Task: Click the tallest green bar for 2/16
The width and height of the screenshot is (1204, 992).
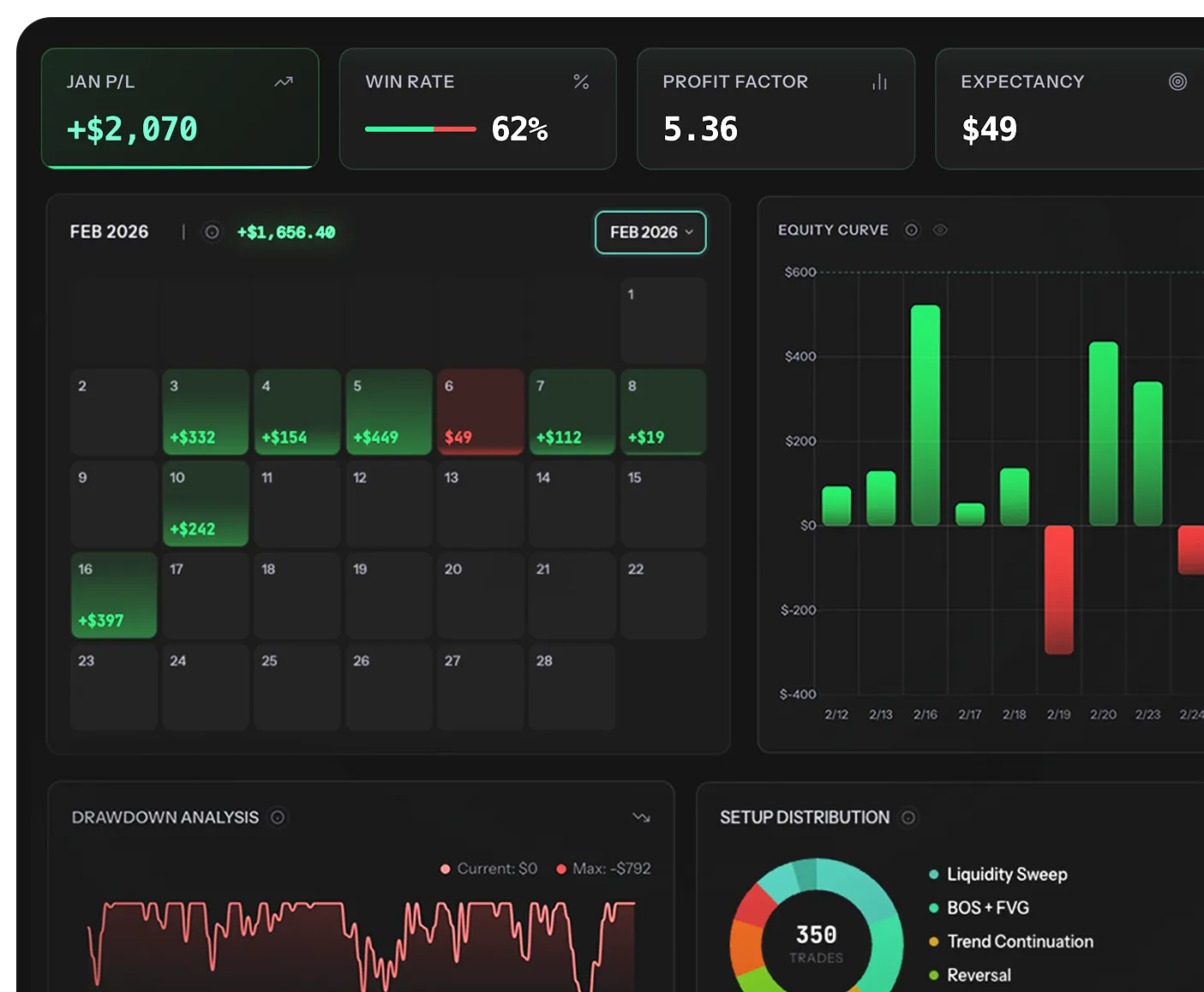Action: pos(925,415)
